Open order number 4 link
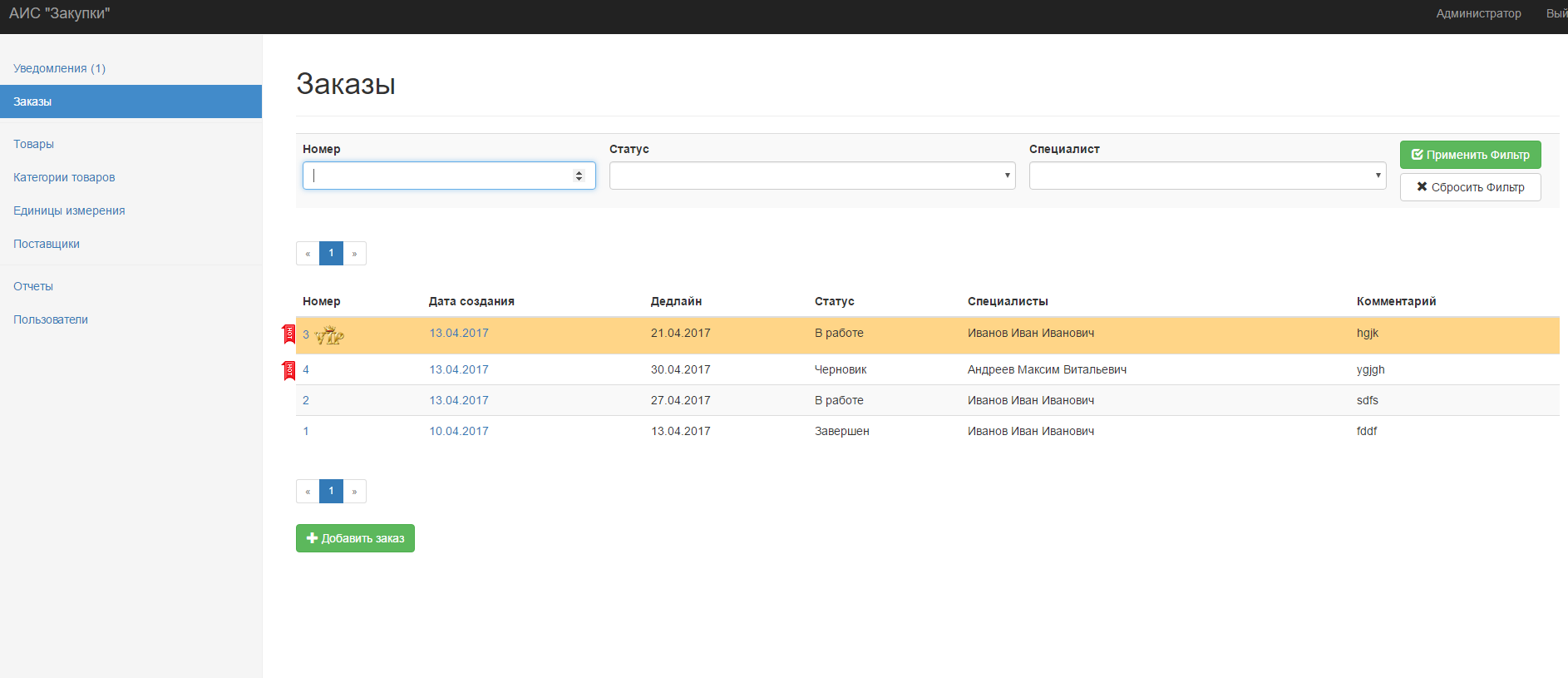 (306, 369)
